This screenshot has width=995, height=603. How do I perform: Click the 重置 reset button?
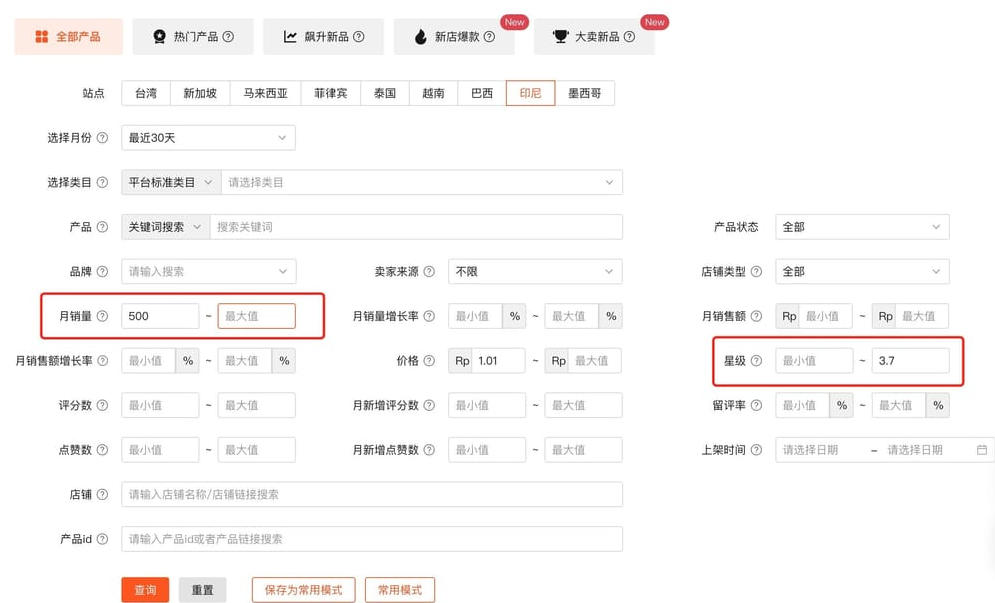click(x=202, y=590)
